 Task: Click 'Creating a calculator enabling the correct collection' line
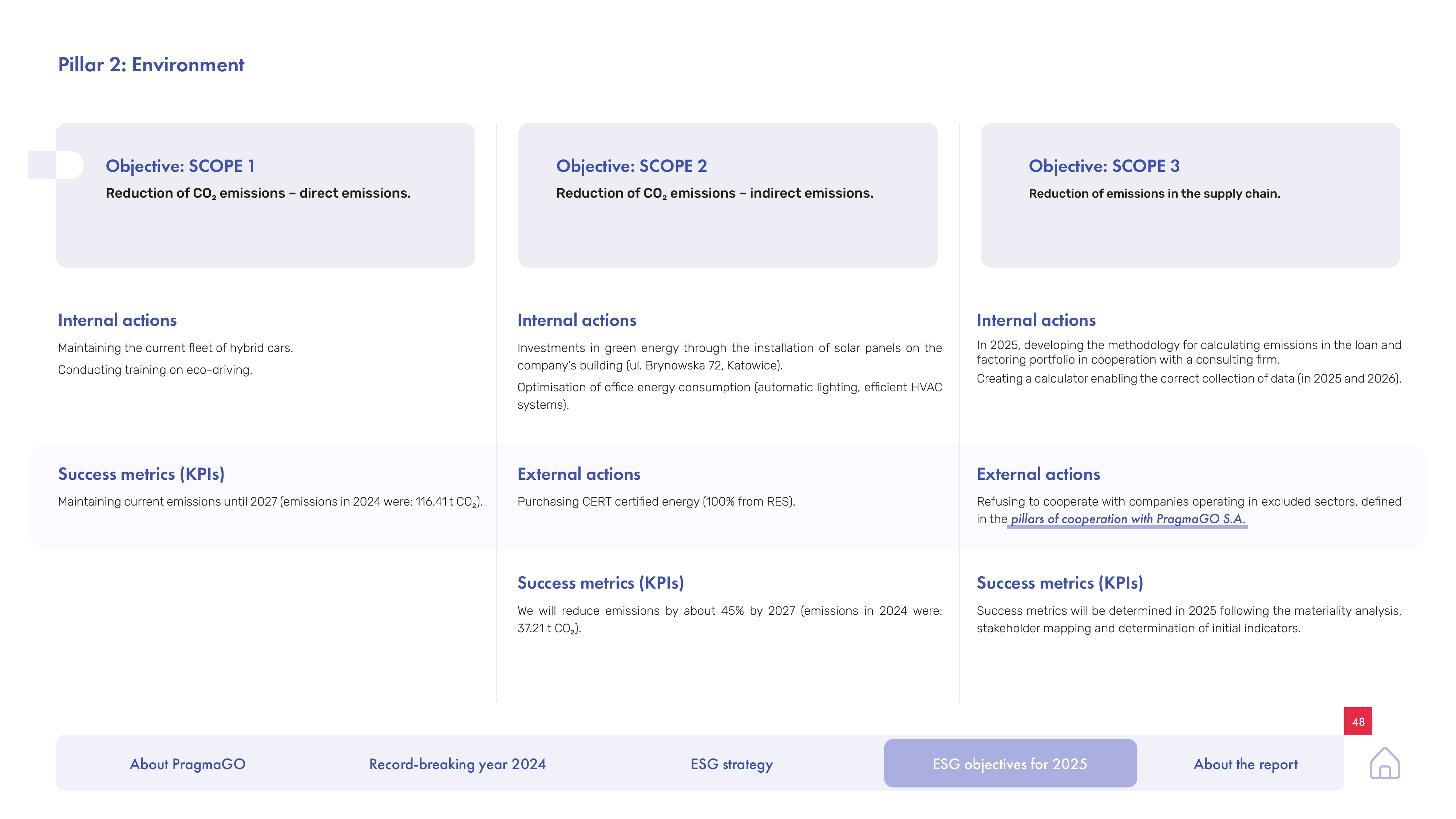pyautogui.click(x=1189, y=379)
